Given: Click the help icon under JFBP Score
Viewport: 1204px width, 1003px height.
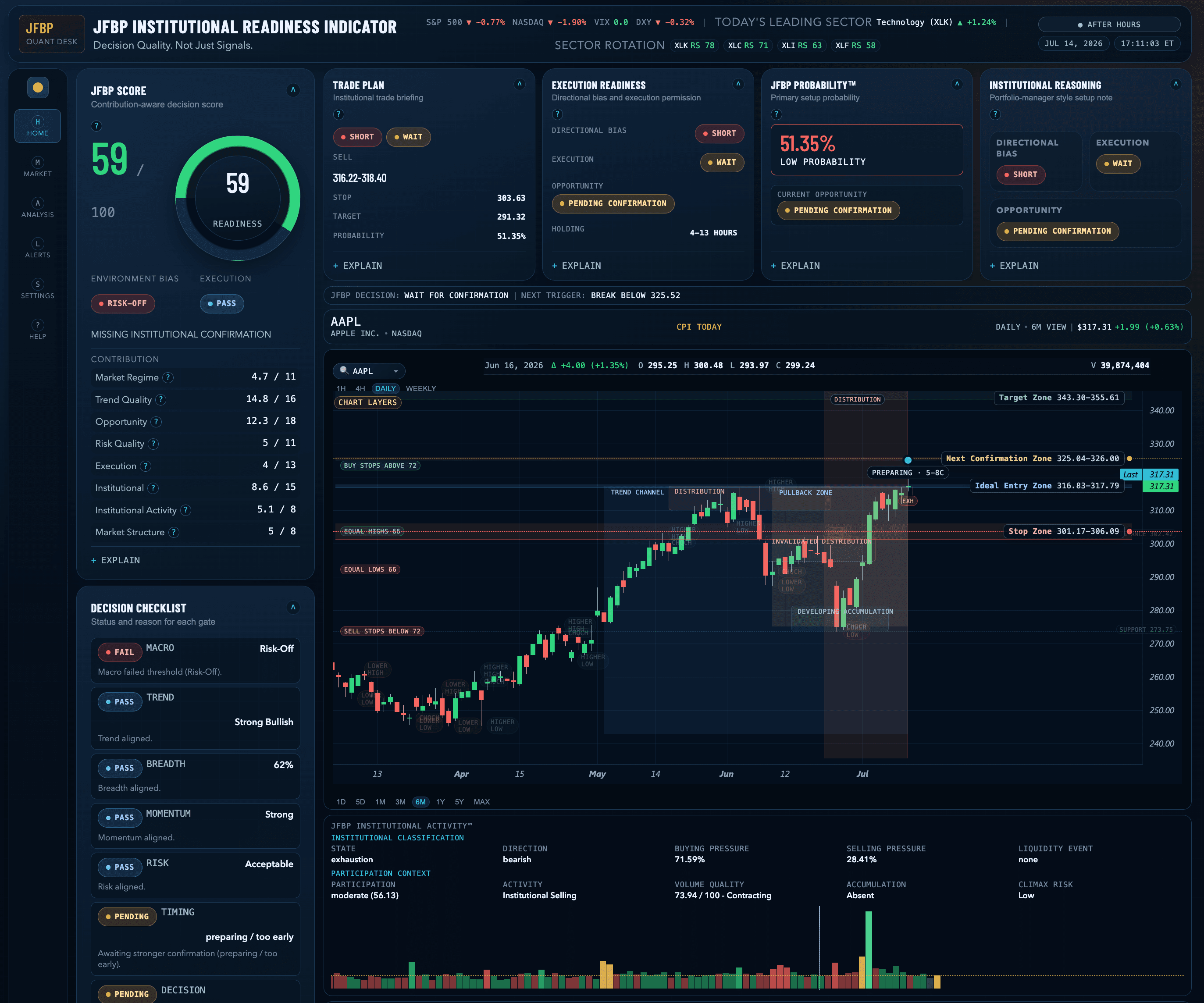Looking at the screenshot, I should tap(96, 125).
